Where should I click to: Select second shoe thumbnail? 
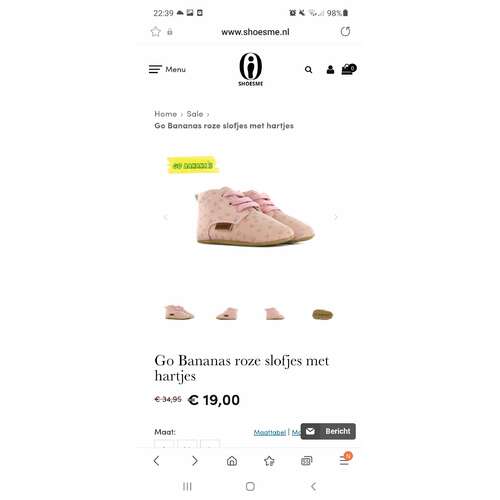pyautogui.click(x=227, y=314)
